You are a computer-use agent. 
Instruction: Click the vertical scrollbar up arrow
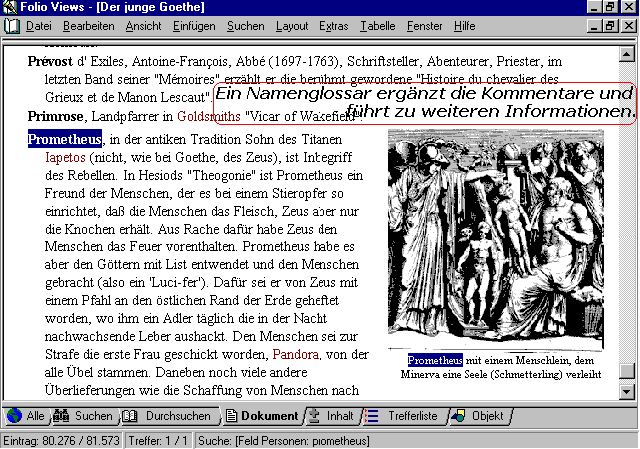[627, 54]
